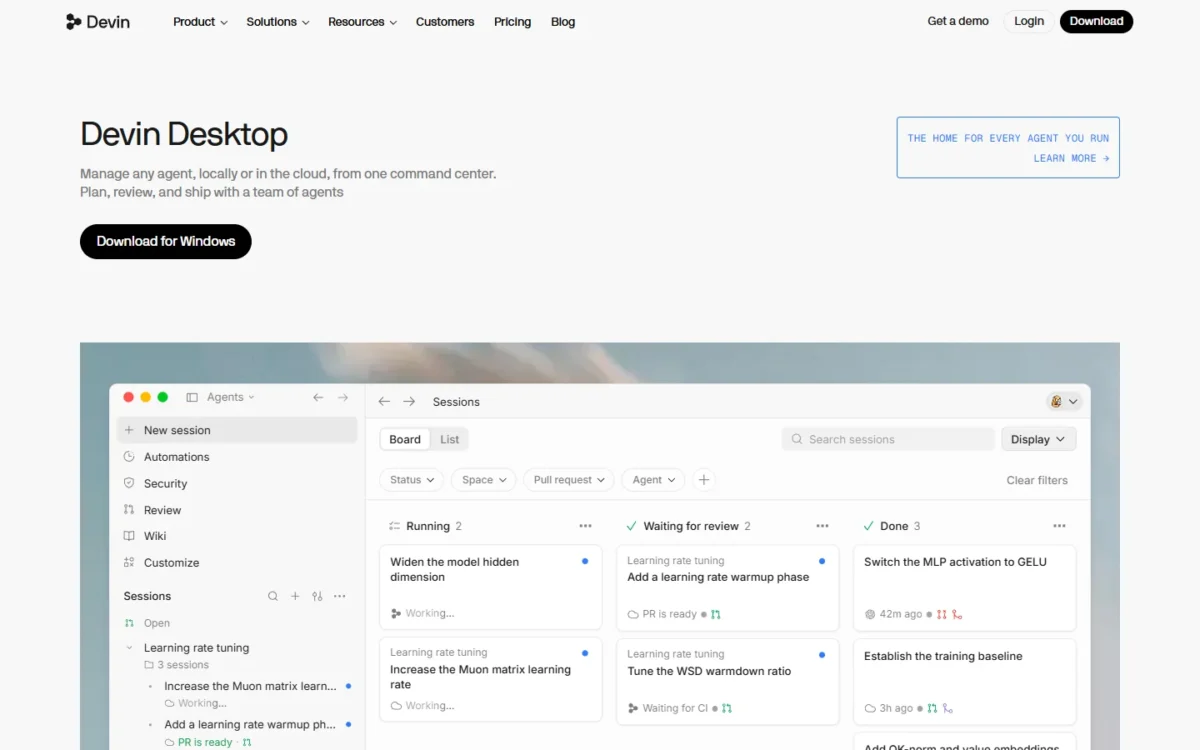The image size is (1200, 750).
Task: Open the Resources menu dropdown
Action: [x=362, y=21]
